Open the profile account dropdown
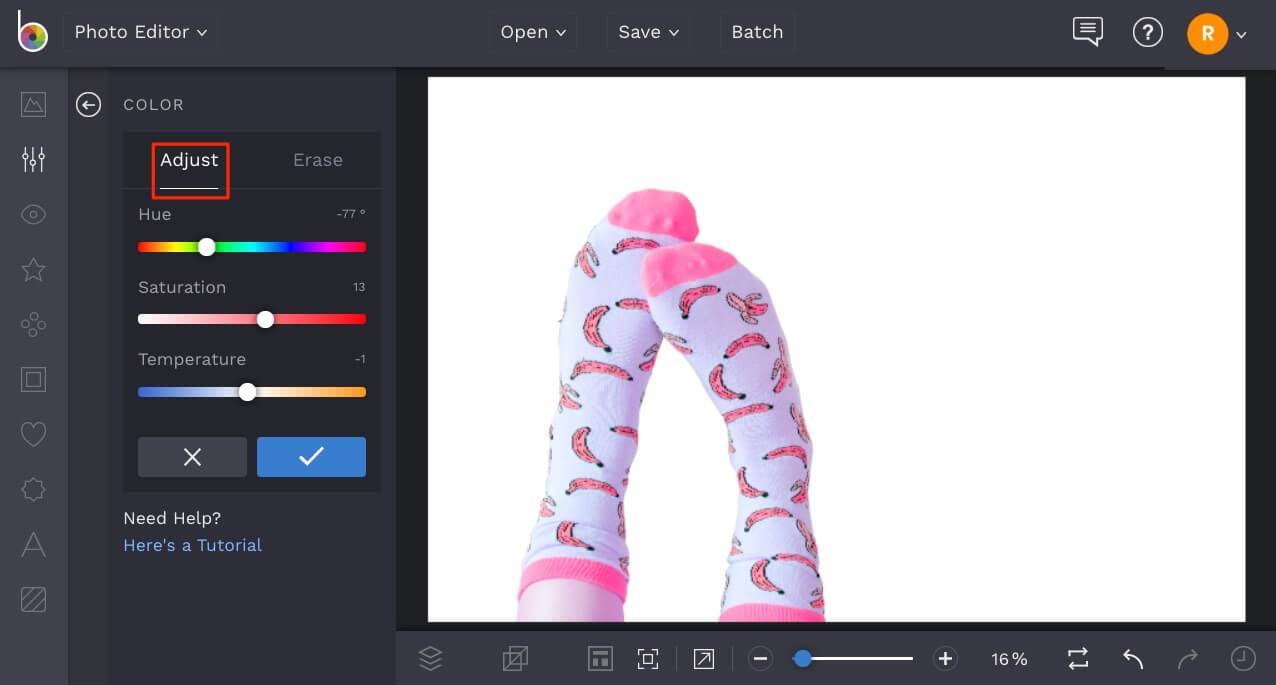 point(1216,32)
